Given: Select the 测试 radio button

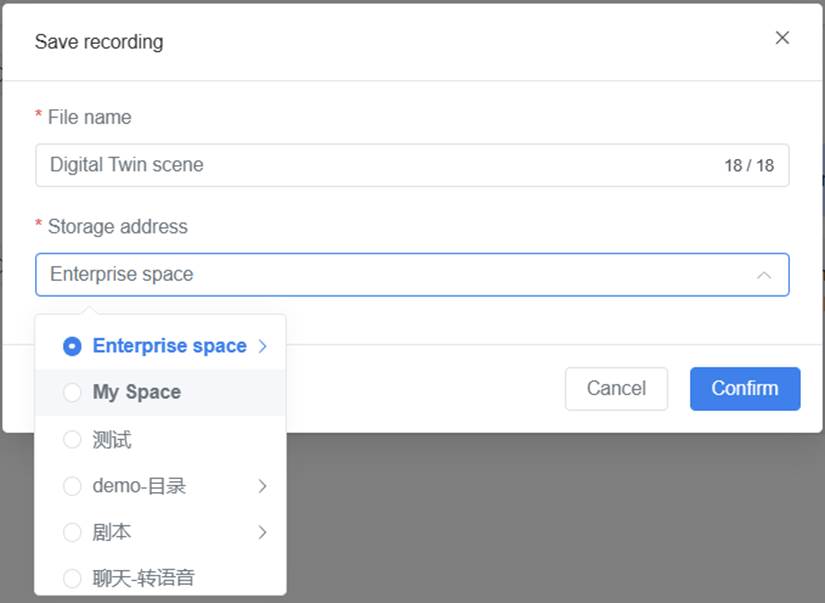Looking at the screenshot, I should point(72,440).
